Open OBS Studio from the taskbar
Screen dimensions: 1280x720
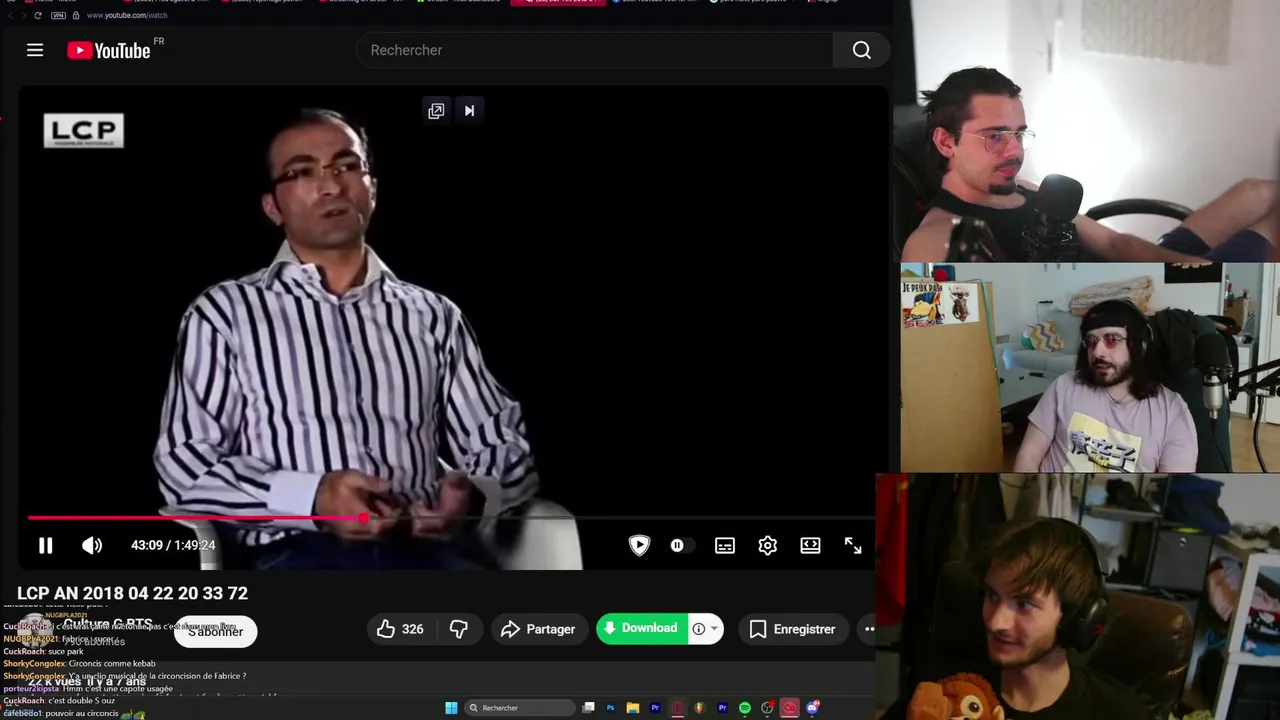[767, 708]
